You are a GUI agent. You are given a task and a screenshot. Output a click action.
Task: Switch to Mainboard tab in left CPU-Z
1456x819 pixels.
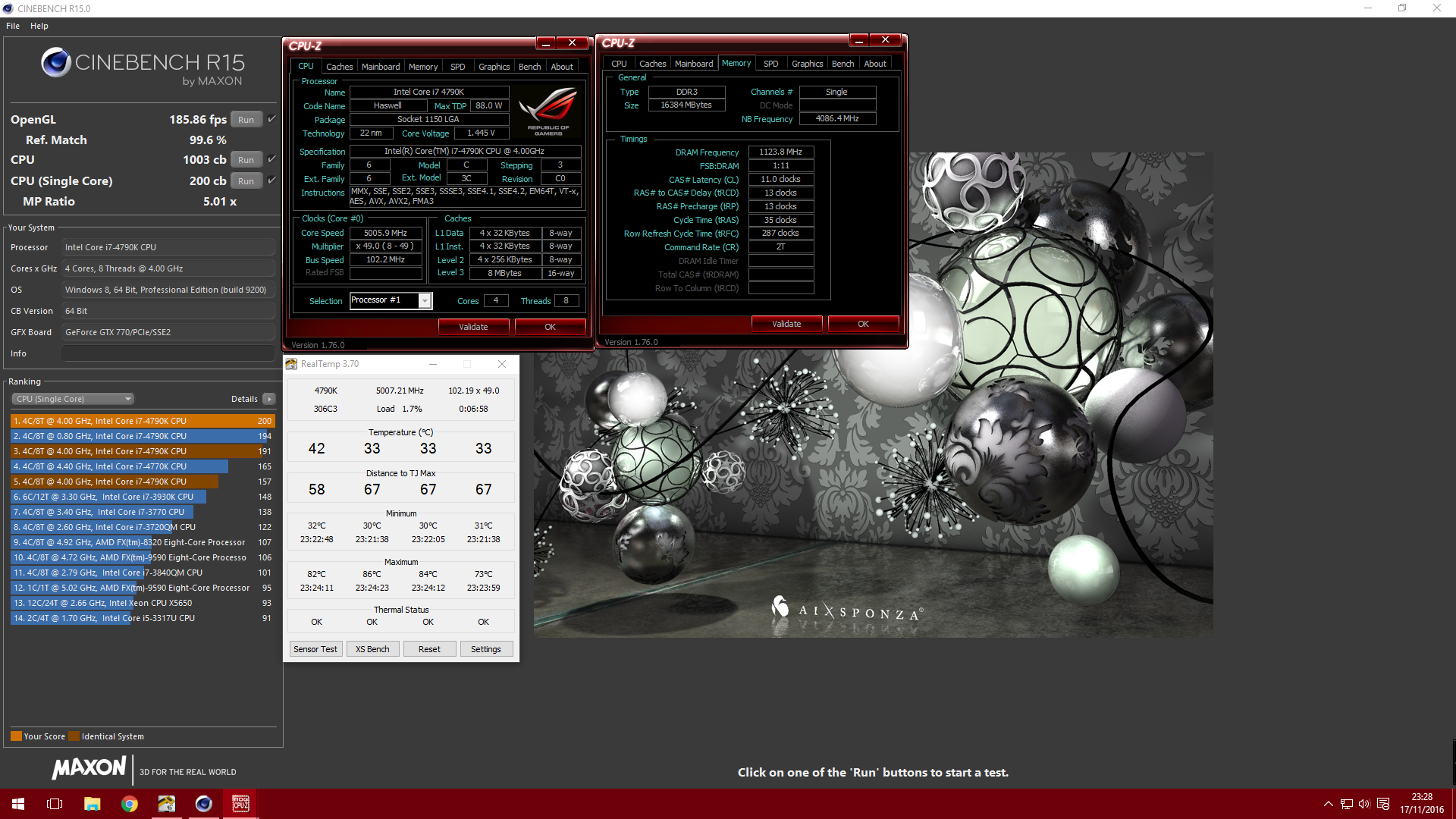[x=381, y=67]
